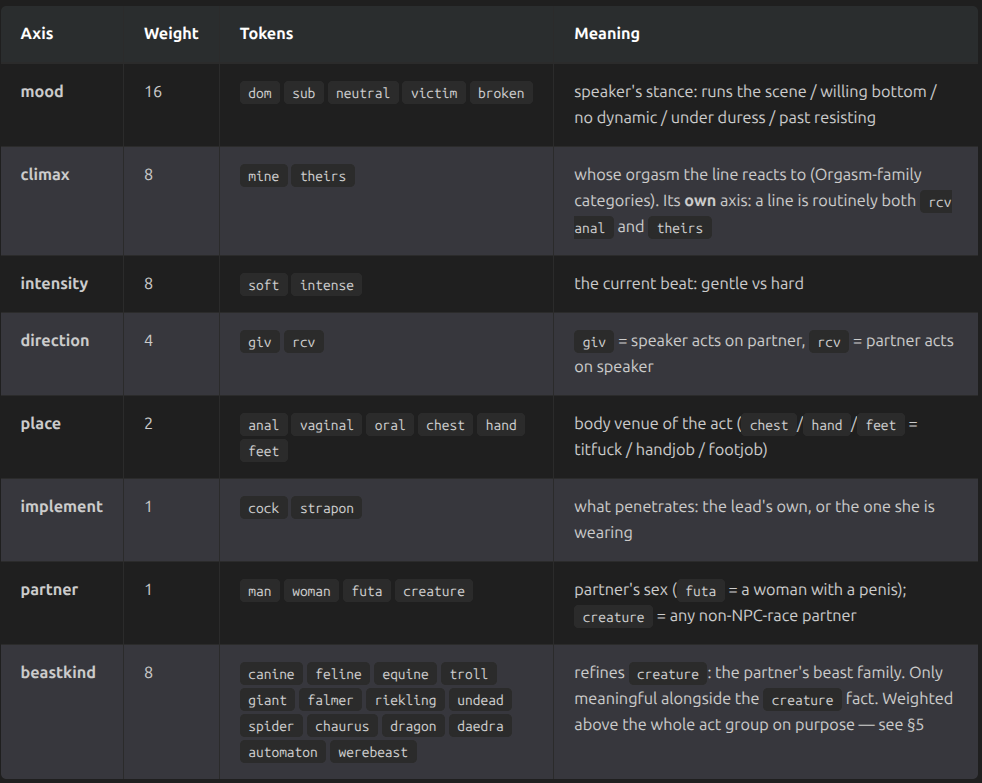Select the "riekling" token

[405, 700]
